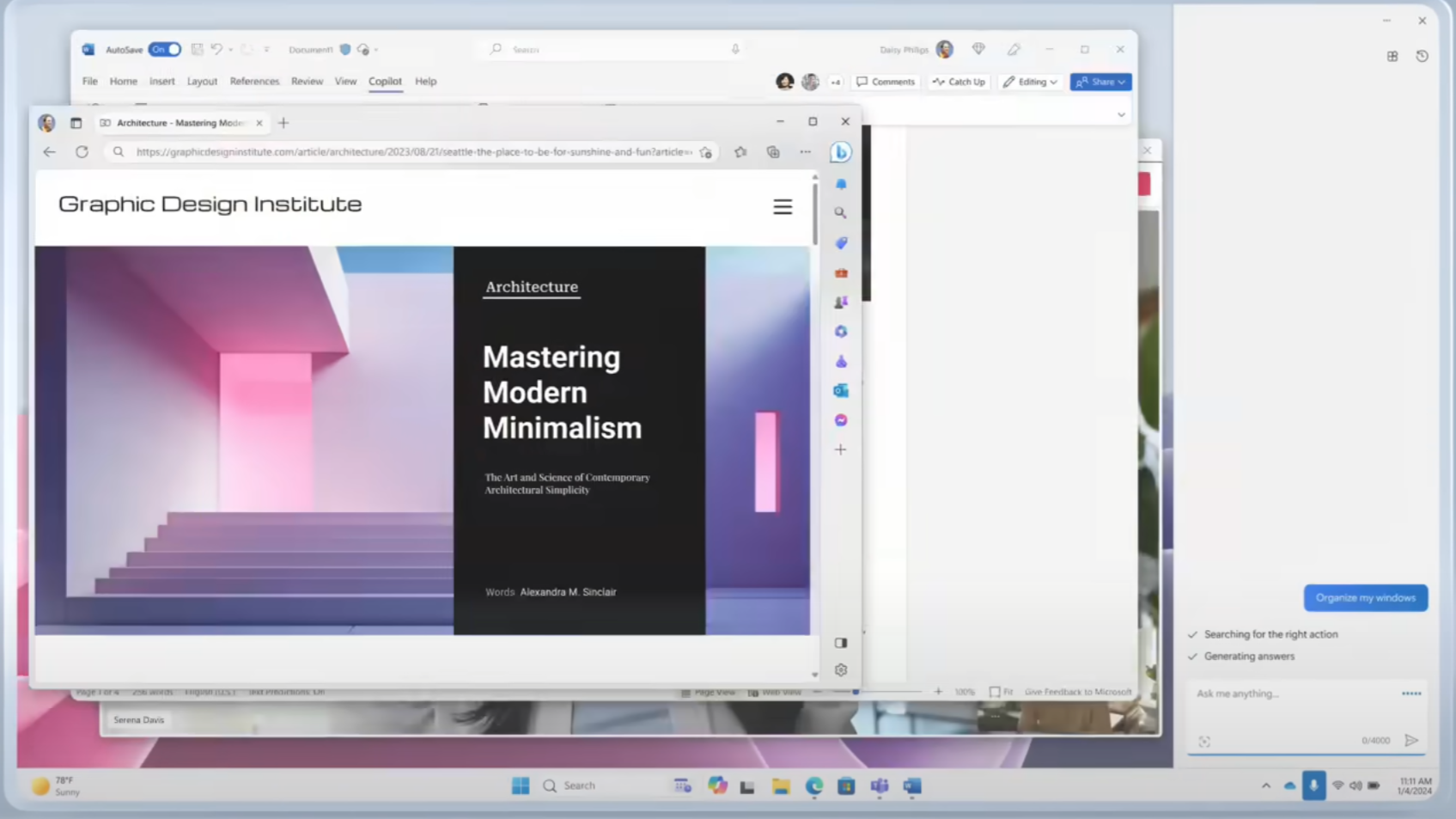Expand the Undo history dropdown in Word
This screenshot has width=1456, height=819.
click(x=230, y=50)
